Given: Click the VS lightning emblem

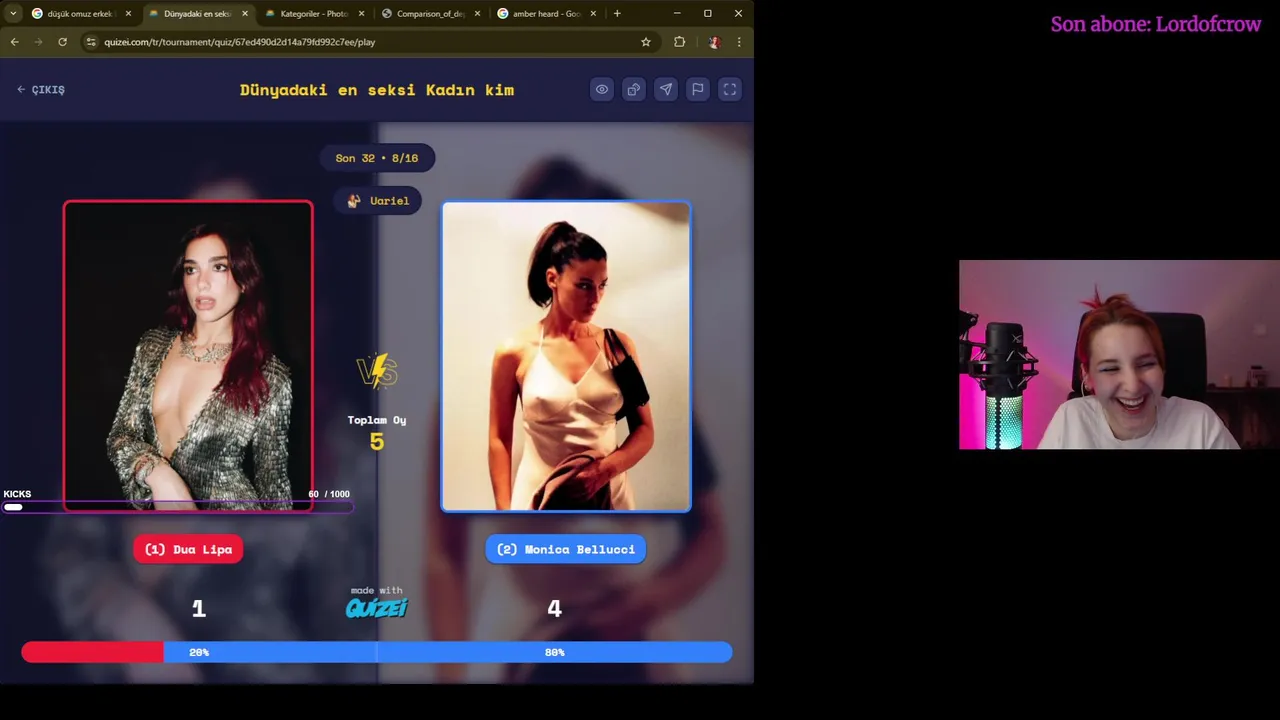Looking at the screenshot, I should 377,371.
